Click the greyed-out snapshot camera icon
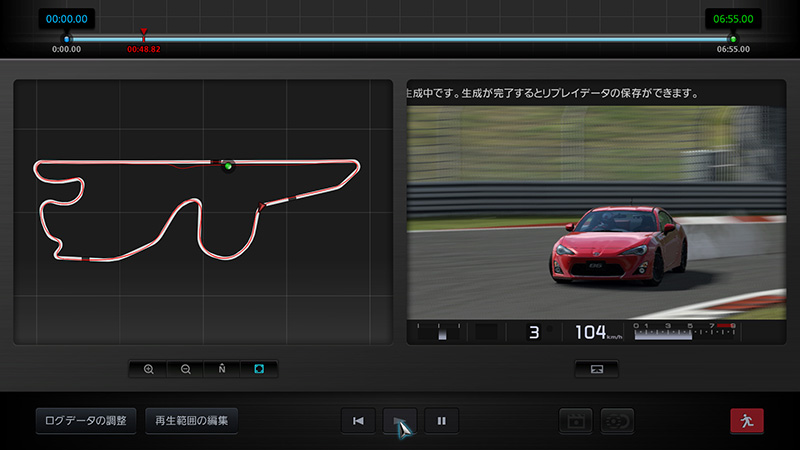 575,421
